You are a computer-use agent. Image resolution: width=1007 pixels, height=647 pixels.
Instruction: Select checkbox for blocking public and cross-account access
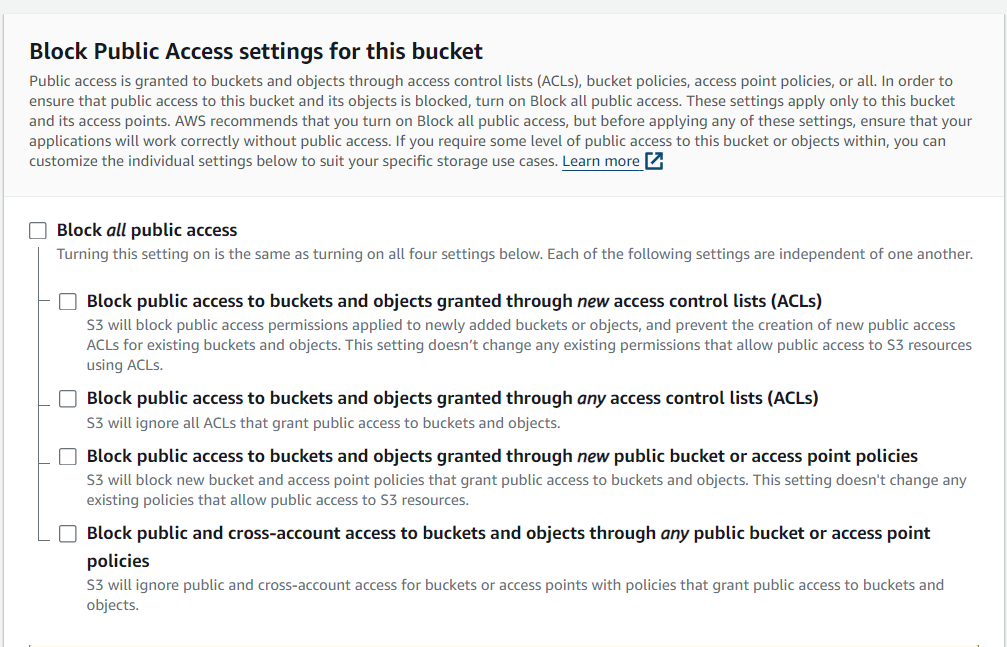[x=68, y=534]
